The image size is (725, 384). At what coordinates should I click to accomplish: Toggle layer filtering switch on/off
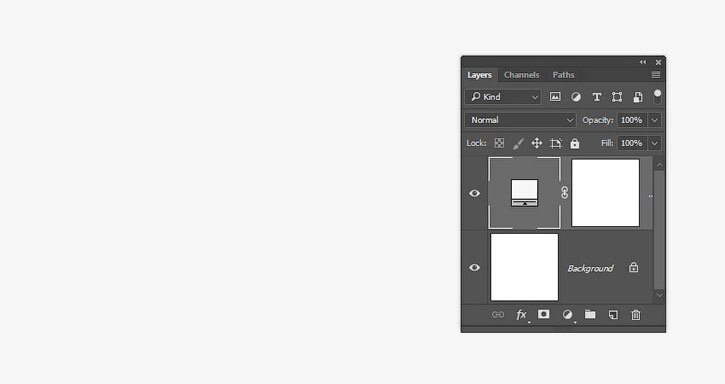point(657,96)
